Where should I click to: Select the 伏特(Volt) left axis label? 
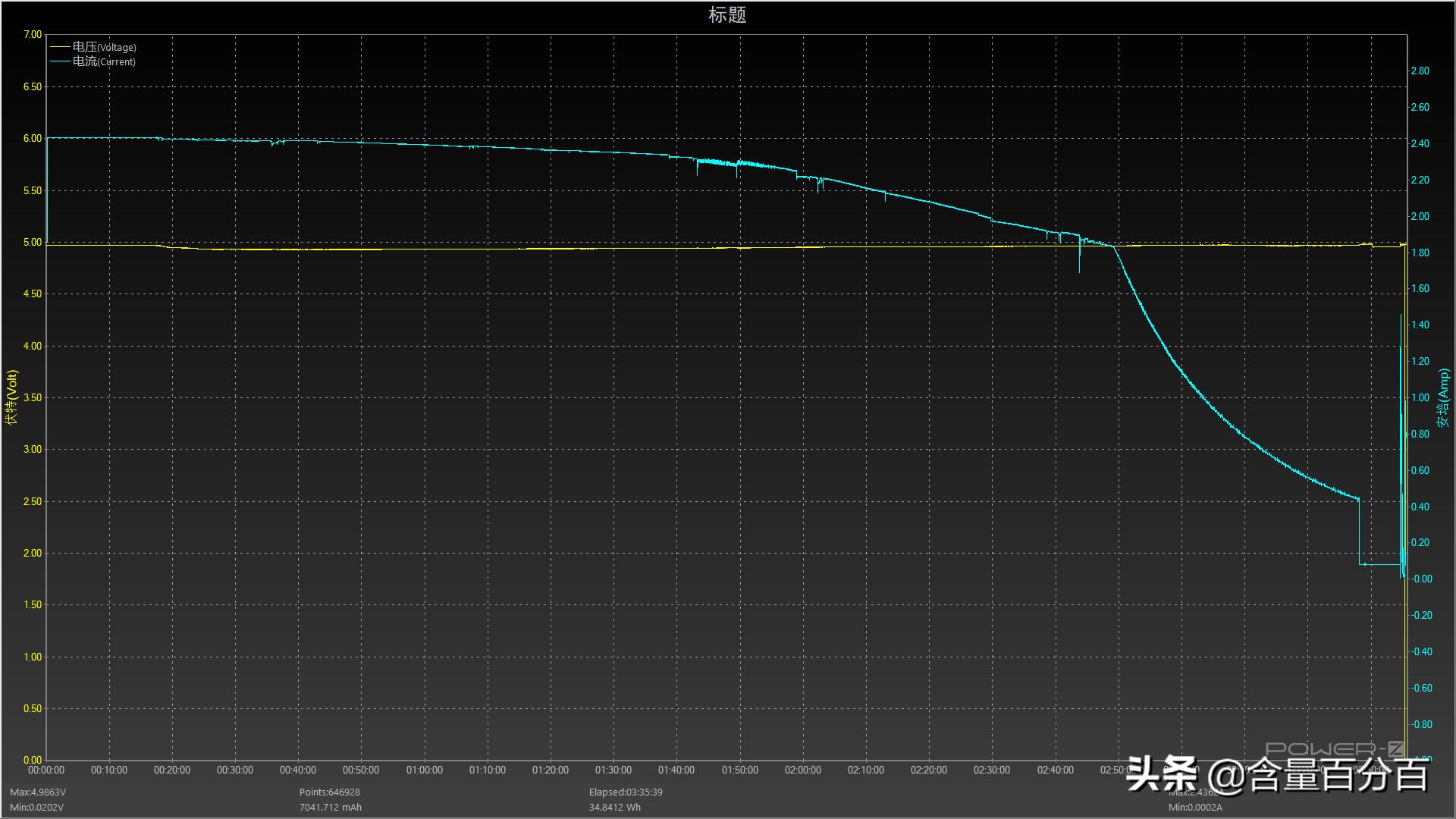[11, 397]
